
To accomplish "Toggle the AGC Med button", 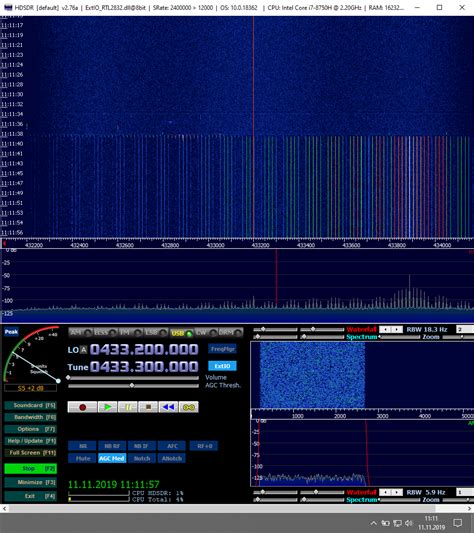I will tap(112, 458).
